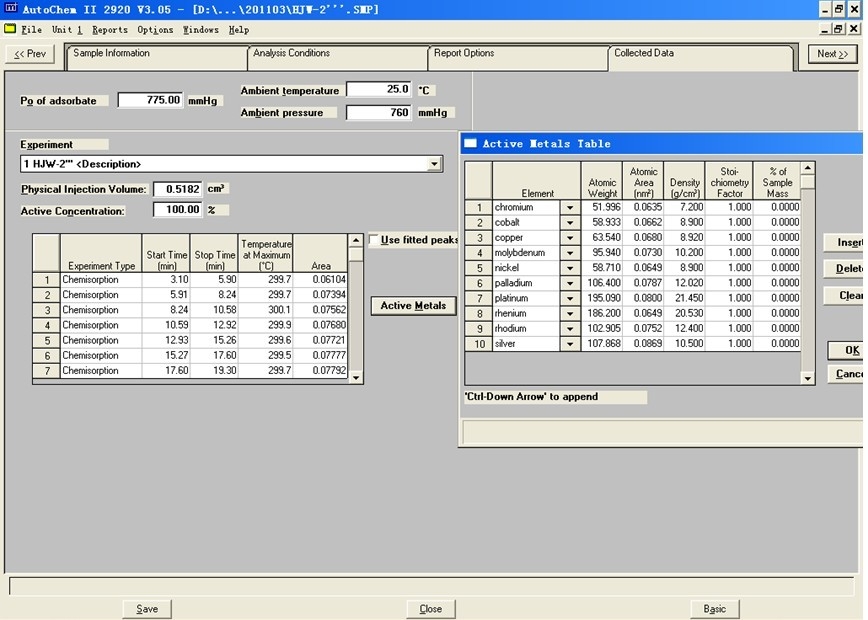Open the Reports menu
The width and height of the screenshot is (868, 620).
point(110,30)
